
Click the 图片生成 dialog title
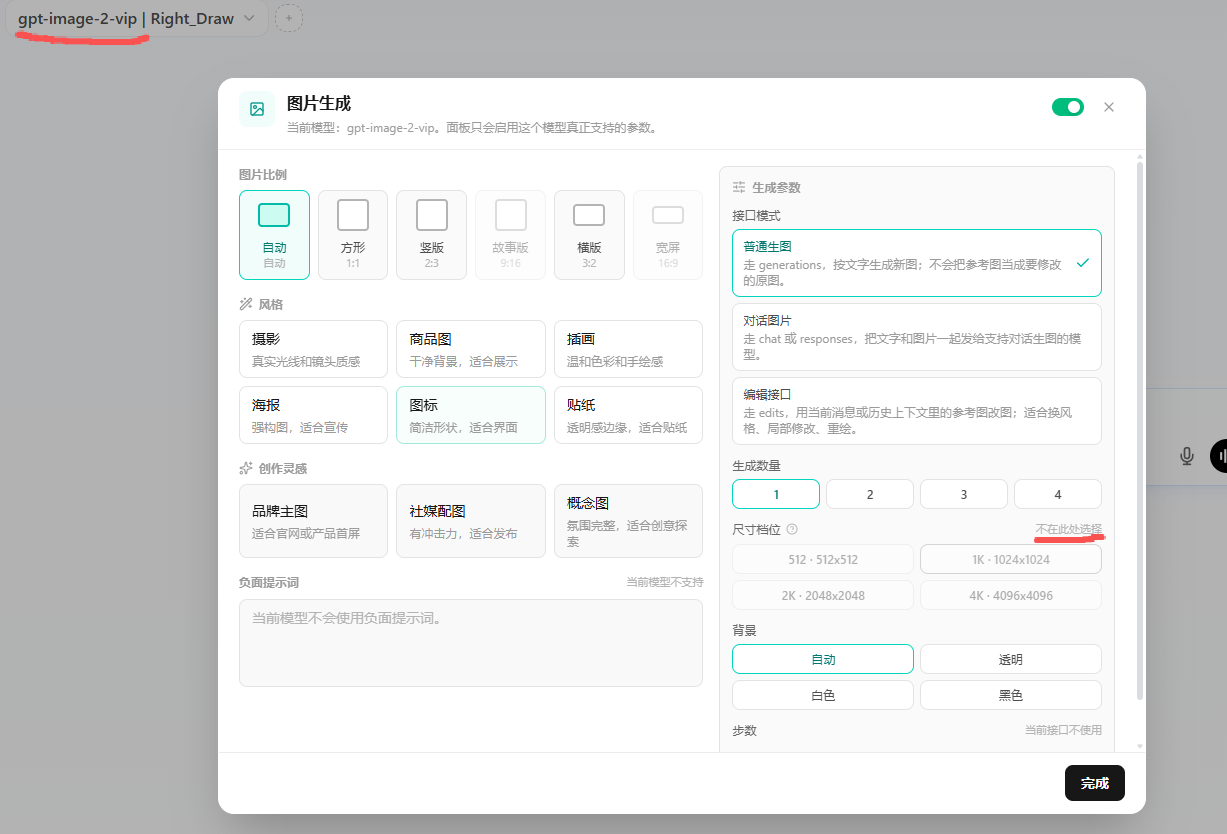pos(319,103)
